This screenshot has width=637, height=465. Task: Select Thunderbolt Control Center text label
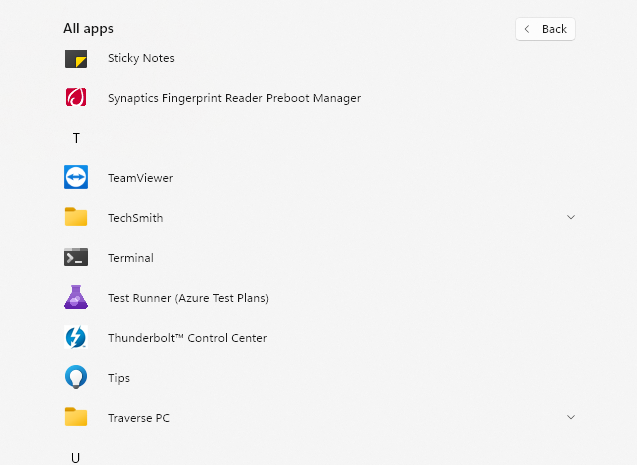(x=188, y=338)
